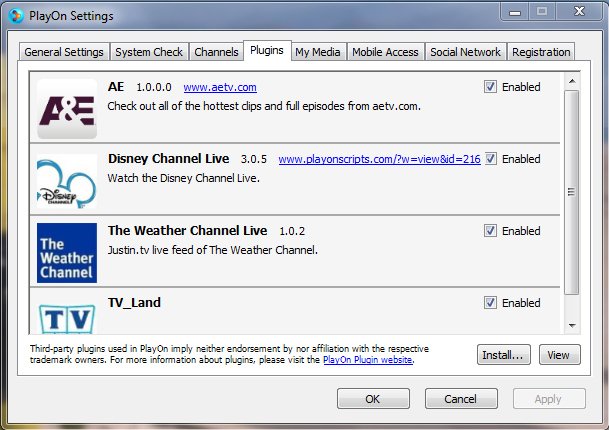Click the plugin list scrollbar thumb
This screenshot has height=430, width=609.
click(572, 192)
